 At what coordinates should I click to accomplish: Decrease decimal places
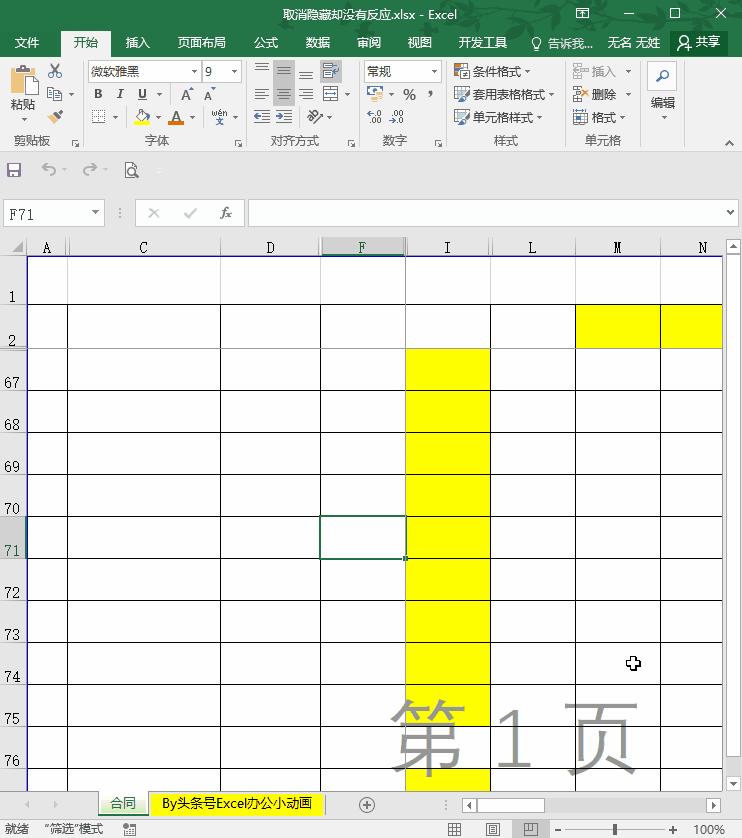point(397,117)
